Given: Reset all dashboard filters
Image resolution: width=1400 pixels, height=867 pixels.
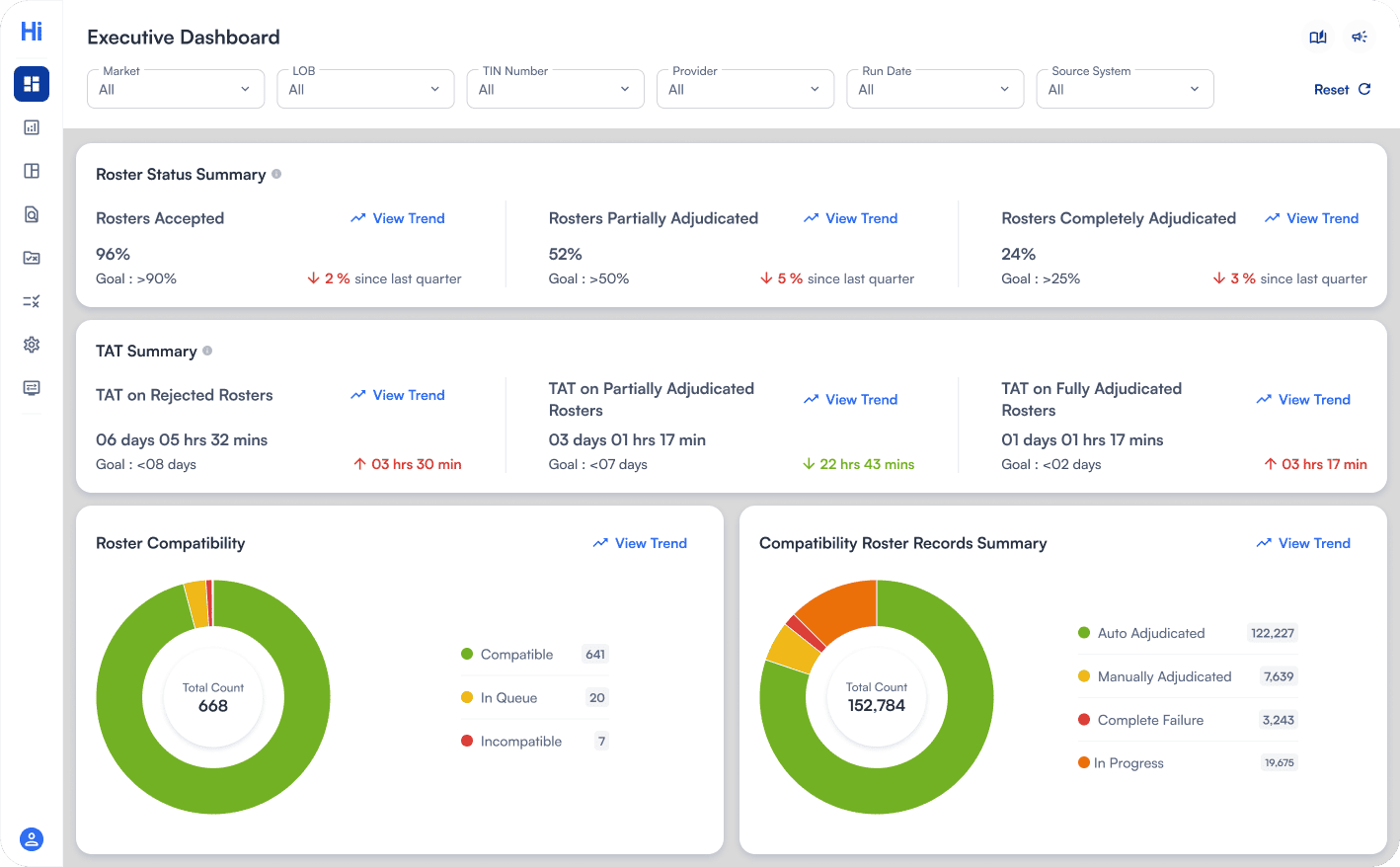Looking at the screenshot, I should (x=1342, y=90).
